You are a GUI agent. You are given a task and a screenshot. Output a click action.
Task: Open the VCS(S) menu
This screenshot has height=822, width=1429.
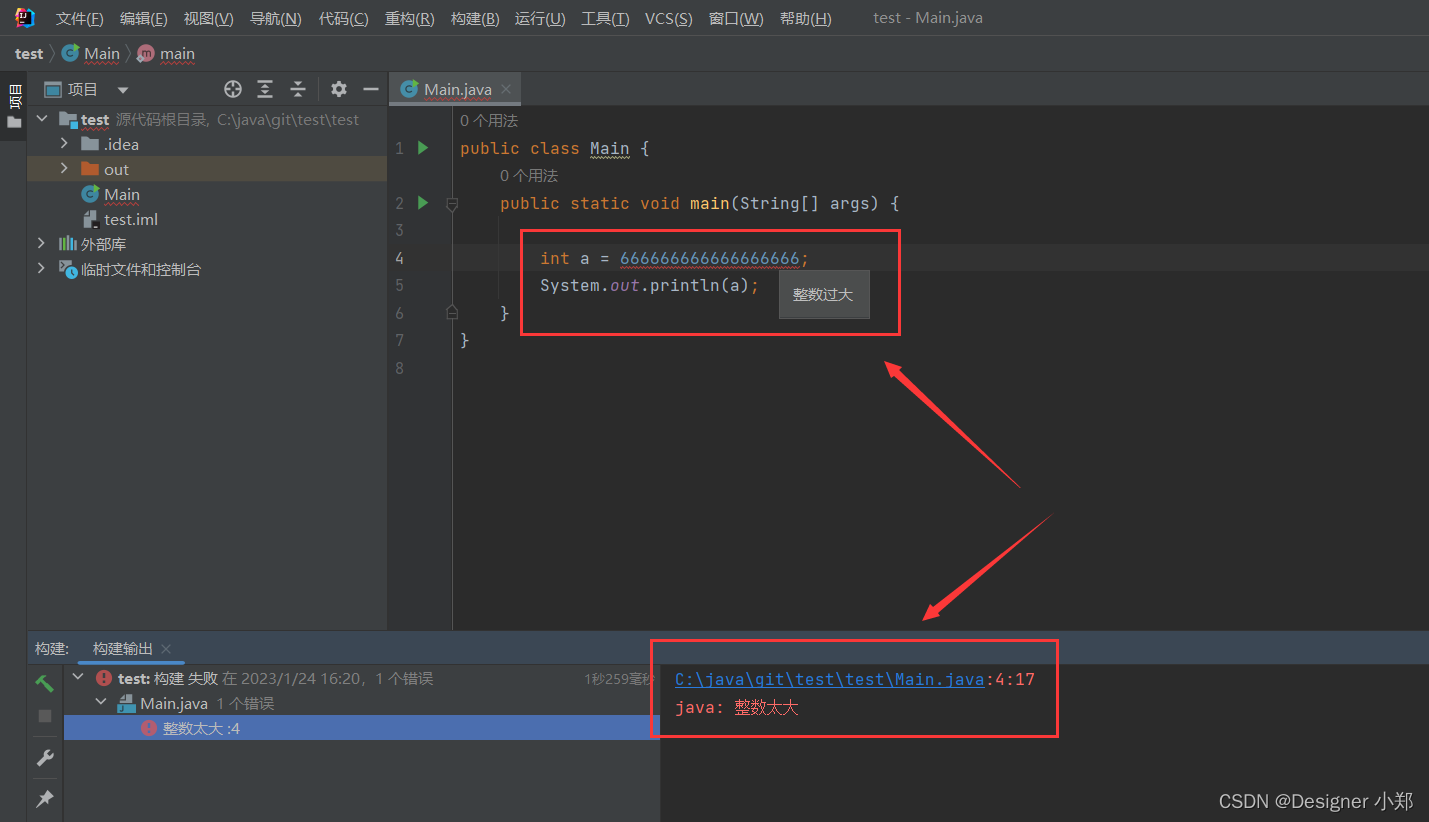[x=668, y=19]
